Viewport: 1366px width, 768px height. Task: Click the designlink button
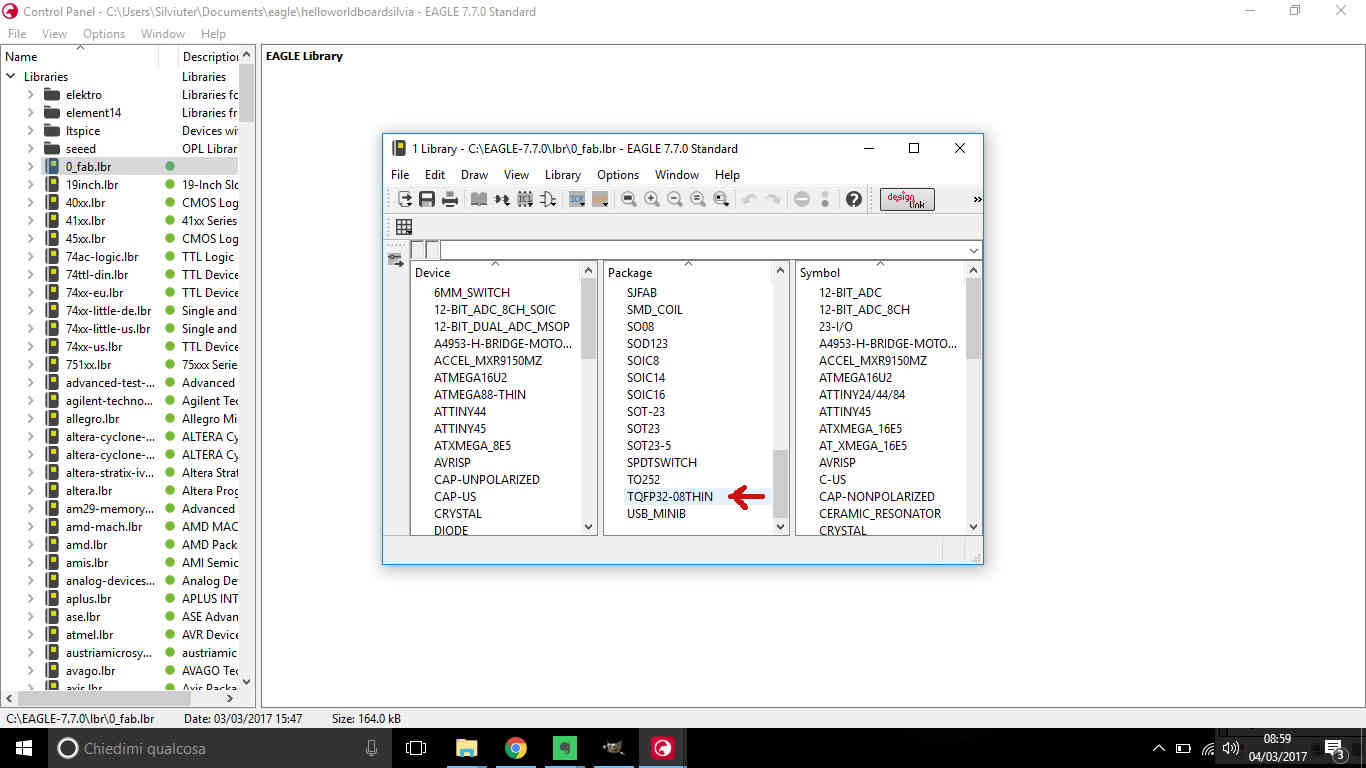pyautogui.click(x=907, y=199)
